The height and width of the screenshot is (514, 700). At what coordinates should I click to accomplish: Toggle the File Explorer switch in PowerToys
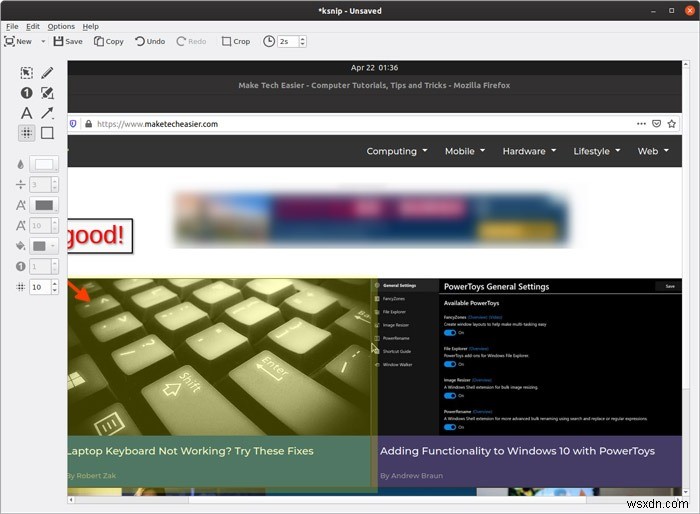coord(450,364)
